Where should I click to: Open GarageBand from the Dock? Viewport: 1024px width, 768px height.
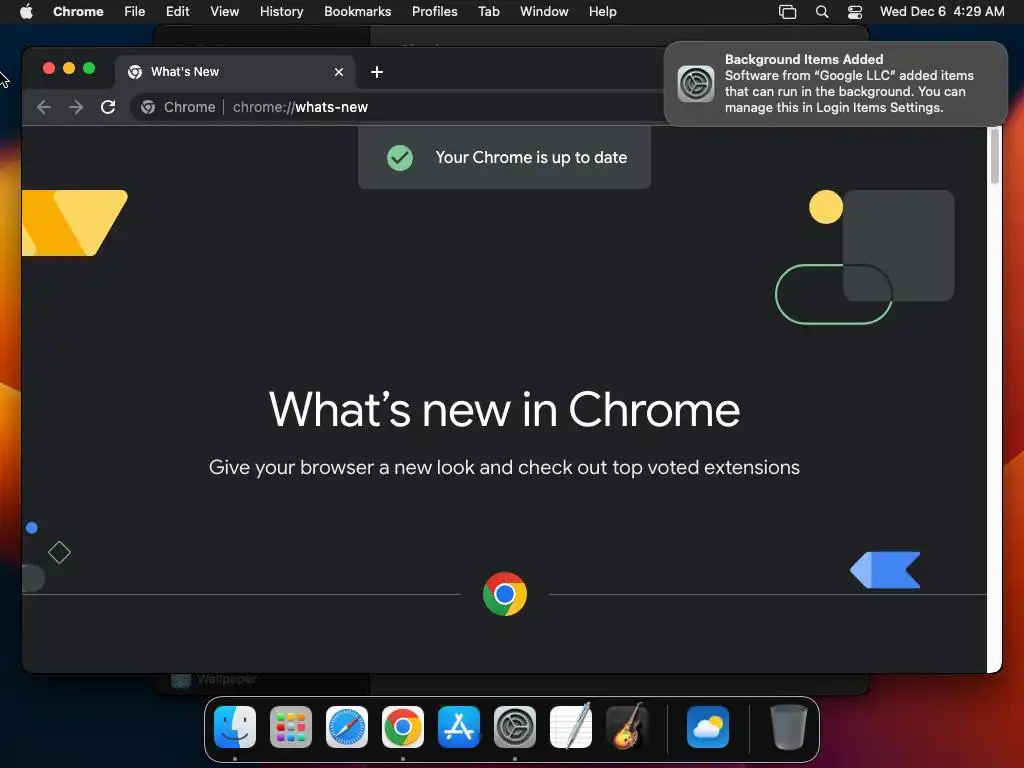tap(627, 727)
